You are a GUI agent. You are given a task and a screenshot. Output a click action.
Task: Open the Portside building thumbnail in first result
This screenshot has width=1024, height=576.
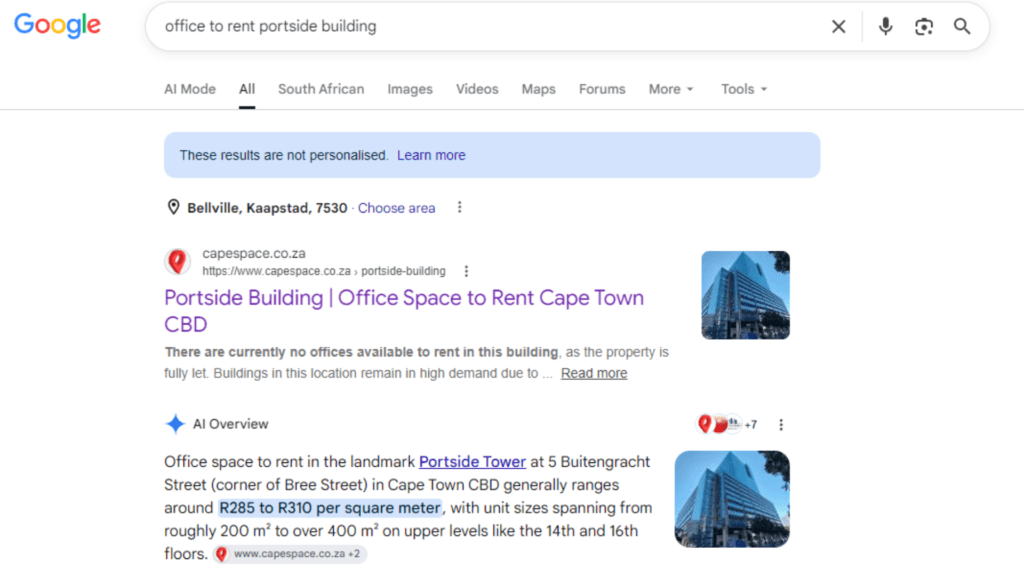[745, 295]
